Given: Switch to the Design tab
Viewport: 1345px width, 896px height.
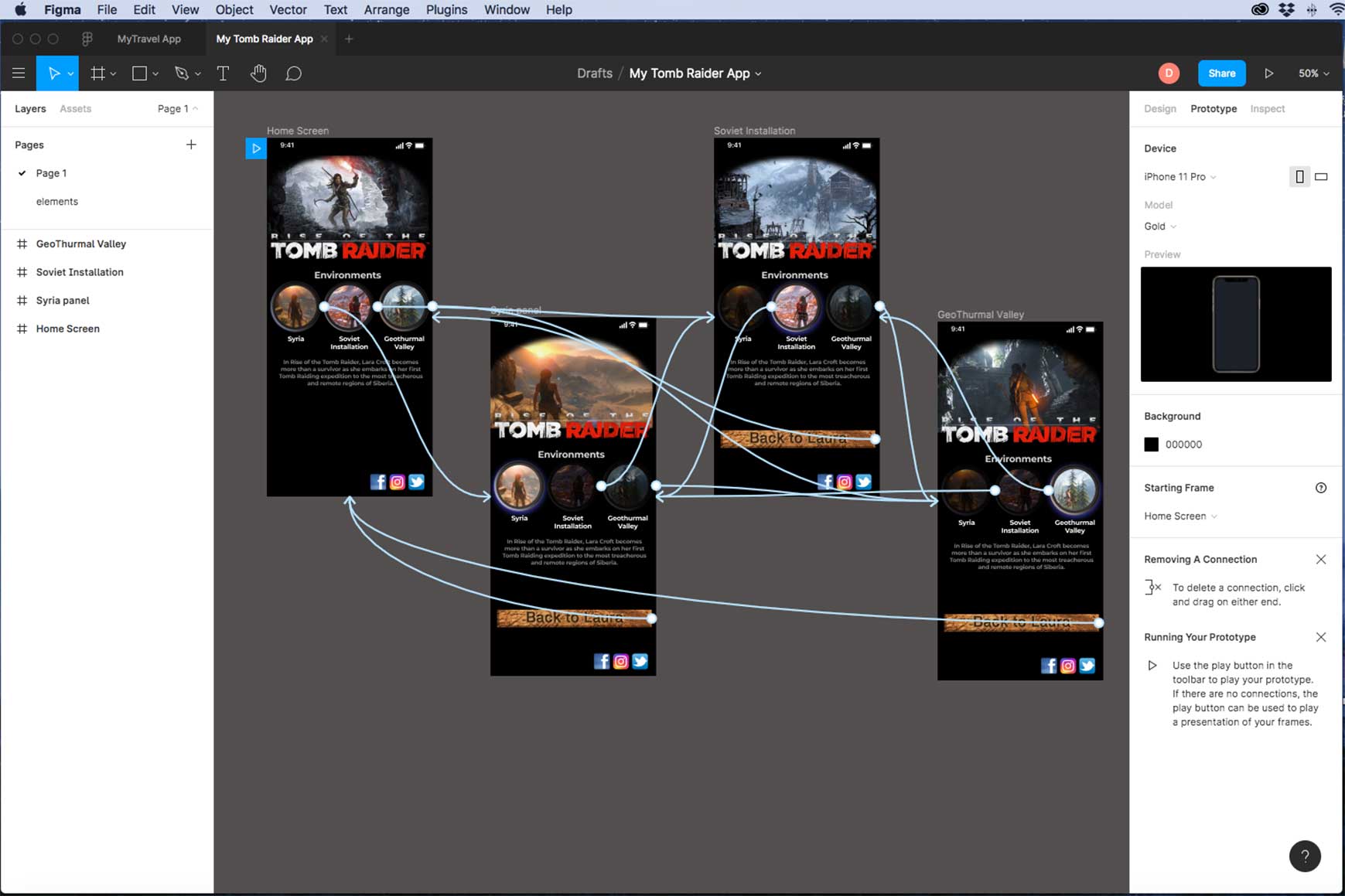Looking at the screenshot, I should (x=1159, y=109).
